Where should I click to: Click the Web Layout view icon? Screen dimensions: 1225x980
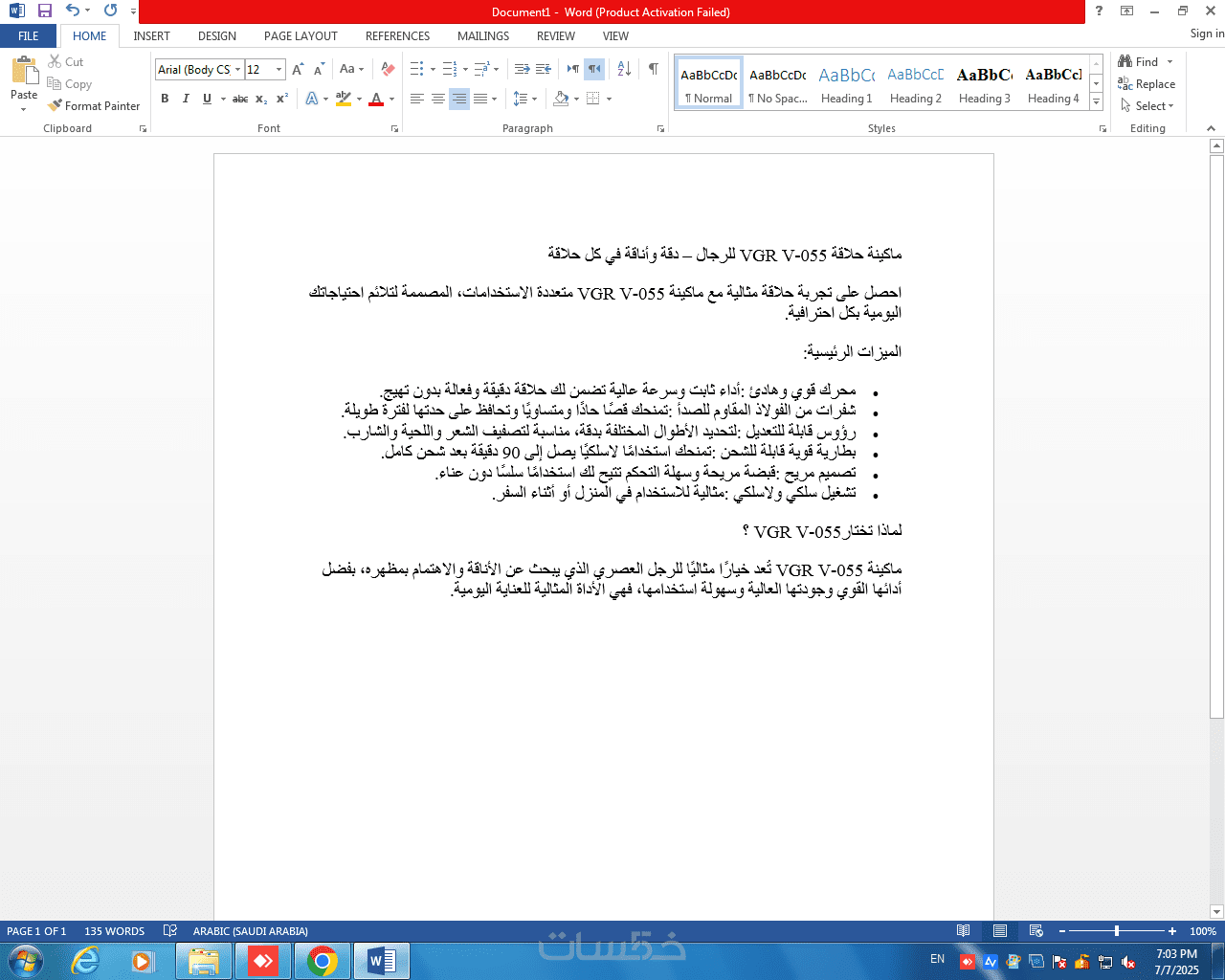(x=1036, y=931)
